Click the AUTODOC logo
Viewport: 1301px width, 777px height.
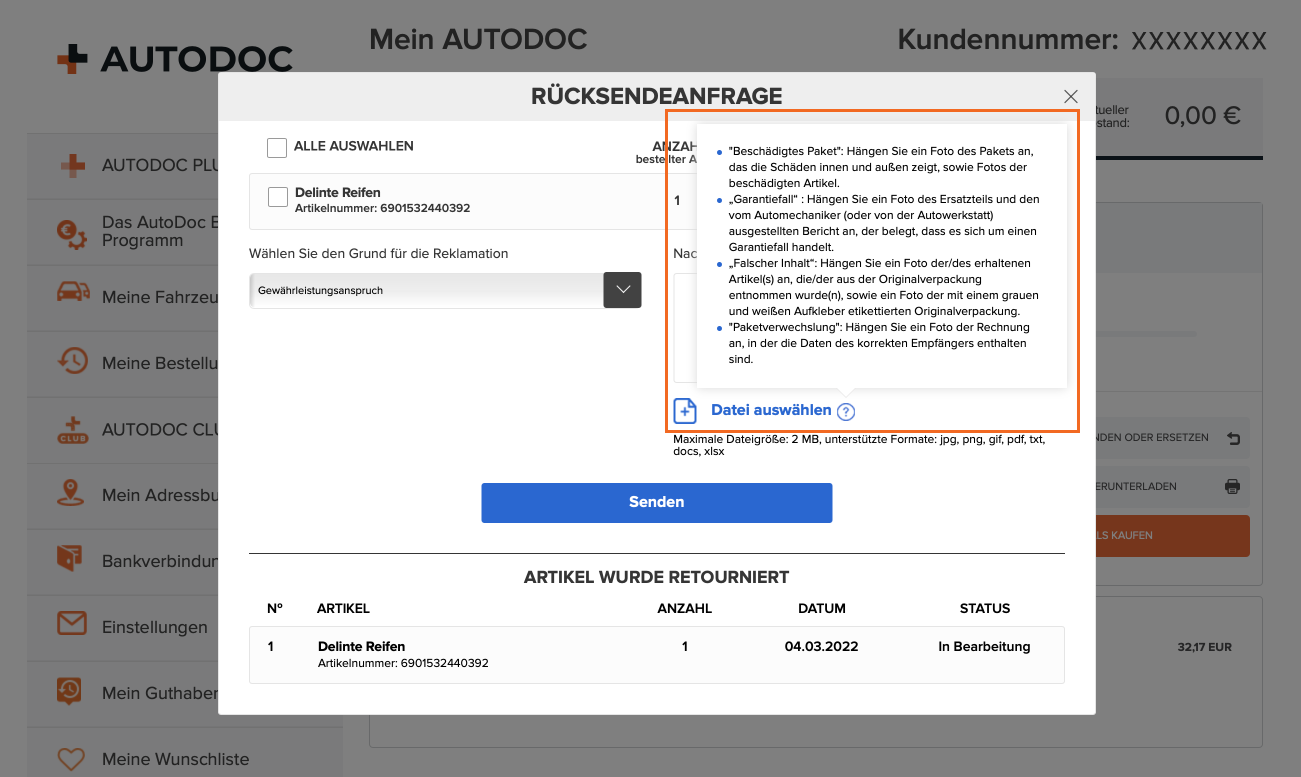point(174,59)
